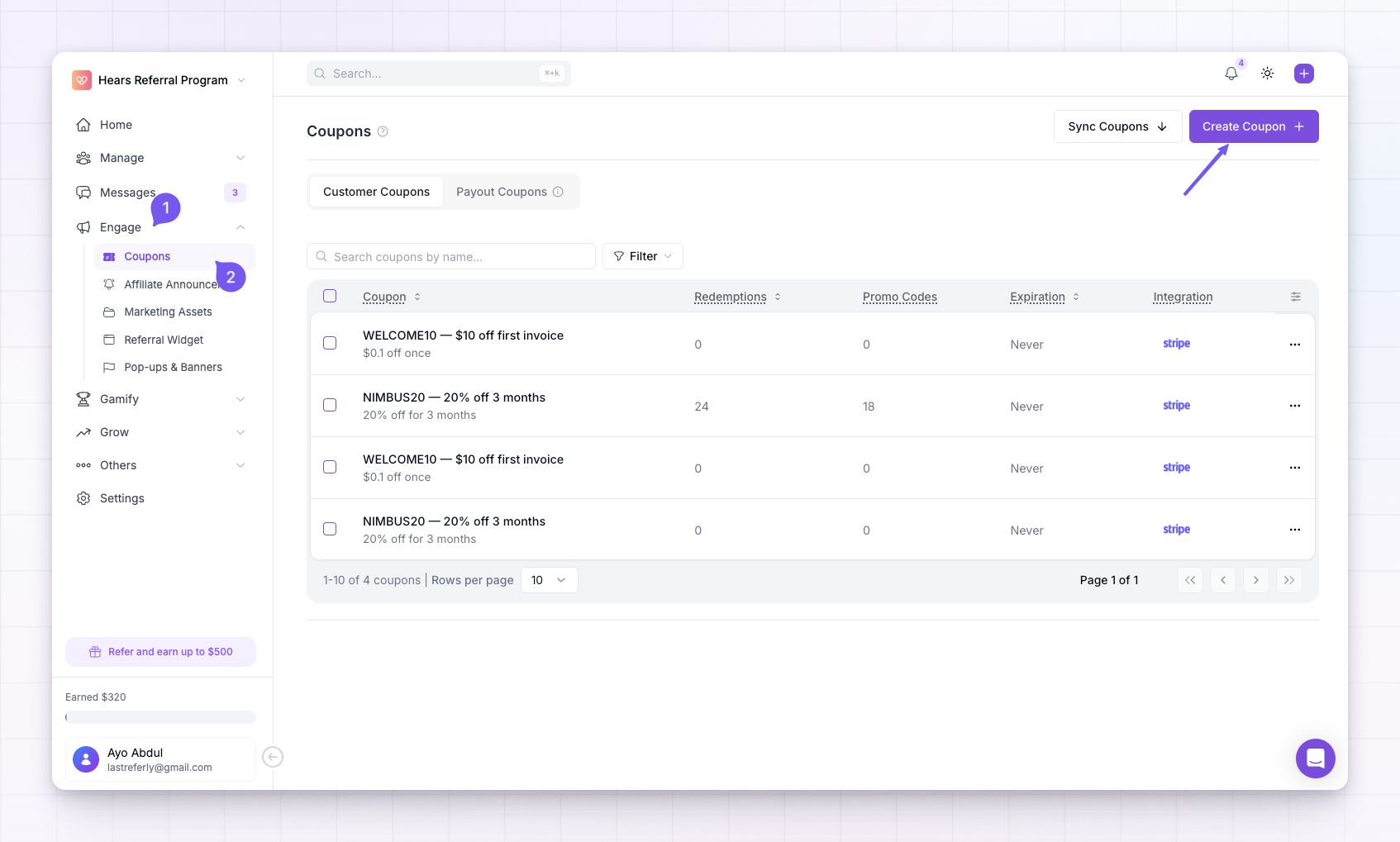Click the purple plus quick-add icon

[x=1304, y=74]
